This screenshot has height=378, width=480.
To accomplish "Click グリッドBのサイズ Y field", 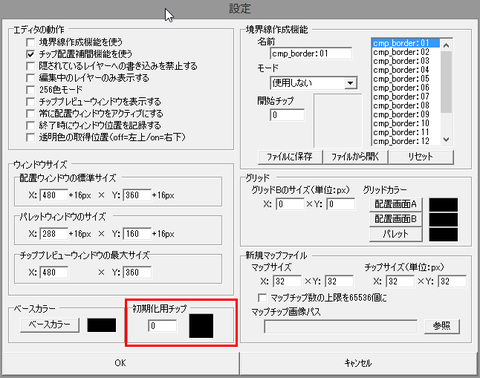I will [x=341, y=204].
